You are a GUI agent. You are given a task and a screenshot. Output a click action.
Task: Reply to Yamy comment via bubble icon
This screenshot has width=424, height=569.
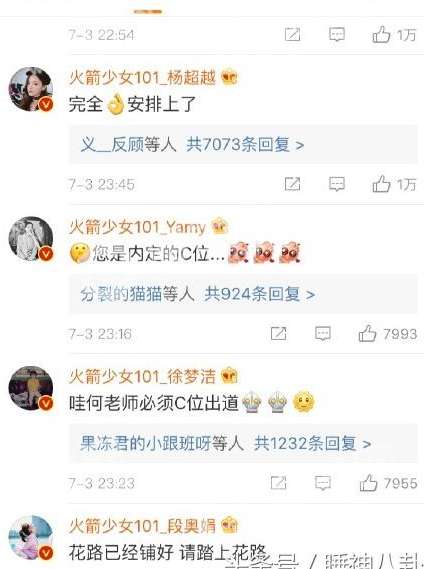(323, 333)
